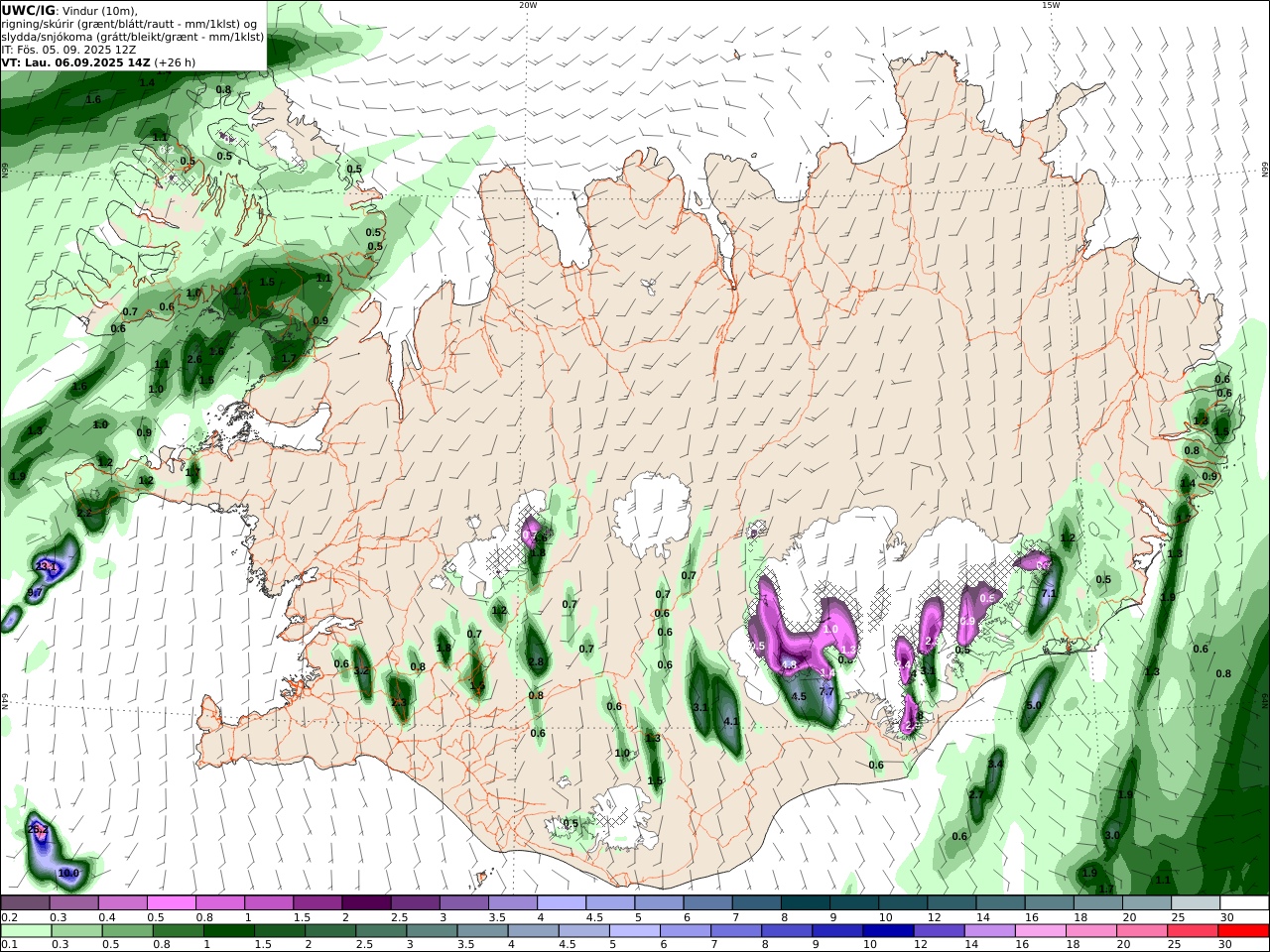Click the "UWC/IG" title in the header box
The height and width of the screenshot is (952, 1270).
click(28, 11)
